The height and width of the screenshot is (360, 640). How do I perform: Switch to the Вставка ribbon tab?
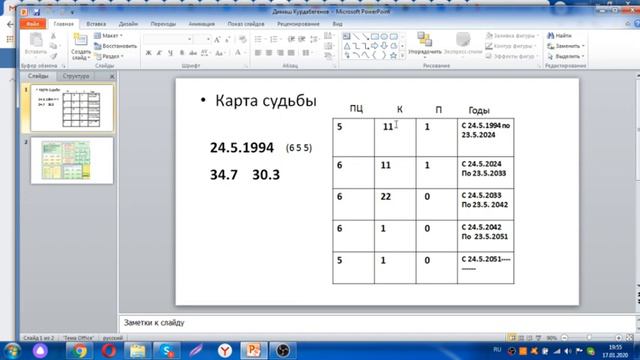click(96, 24)
